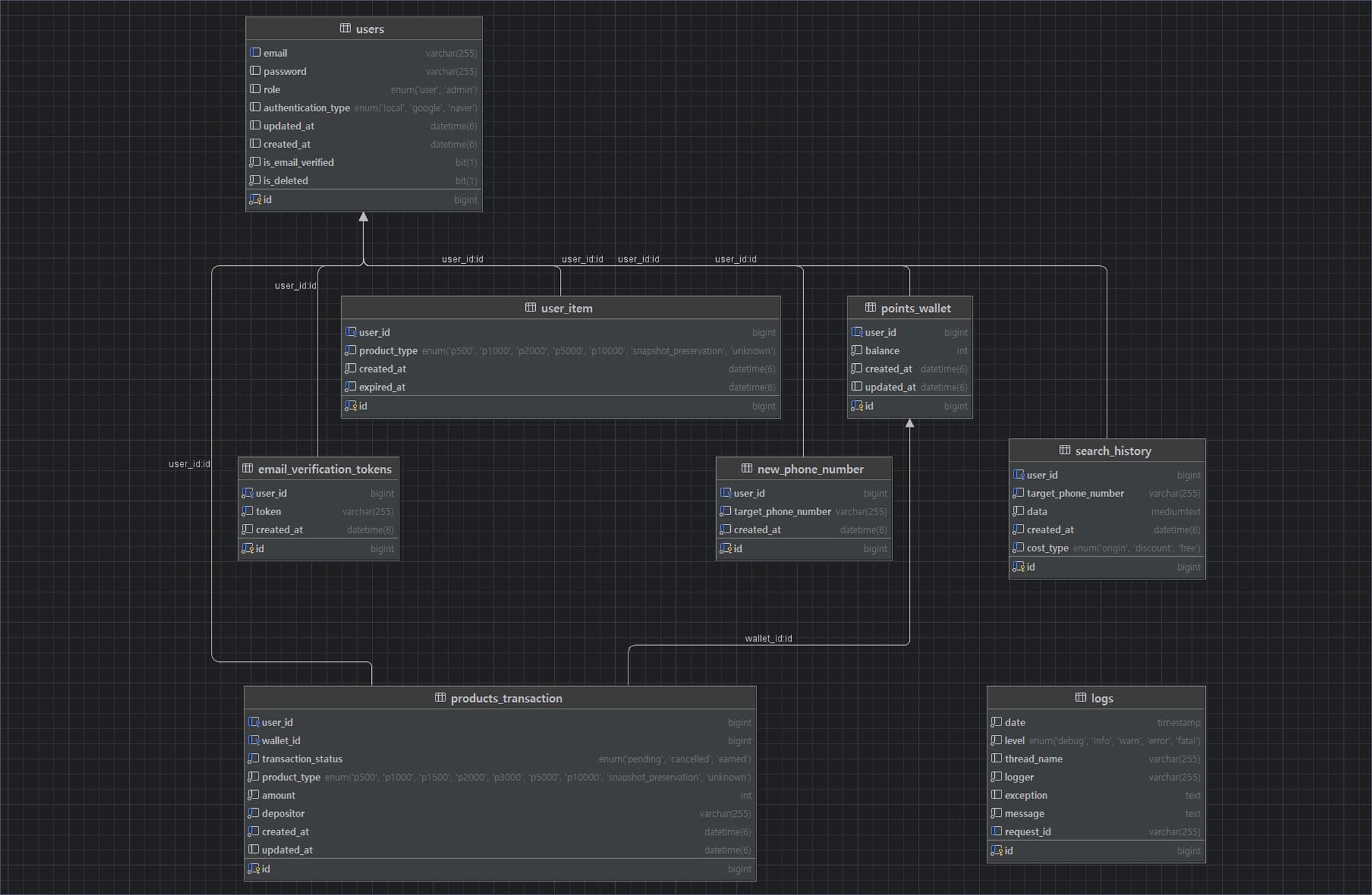Click the table icon in the users header
The height and width of the screenshot is (895, 1372).
346,29
